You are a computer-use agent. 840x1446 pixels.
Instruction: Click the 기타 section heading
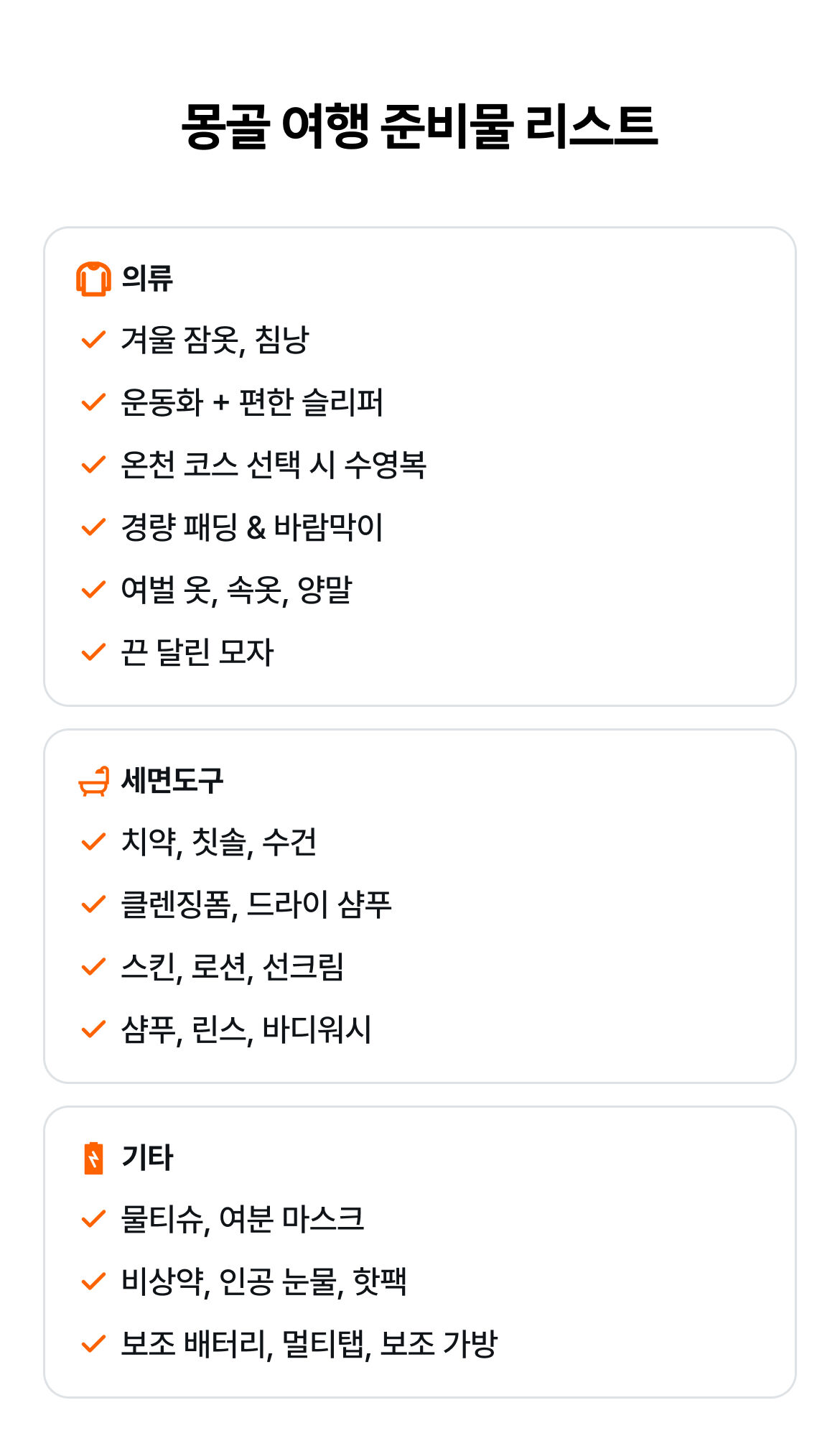coord(147,1158)
